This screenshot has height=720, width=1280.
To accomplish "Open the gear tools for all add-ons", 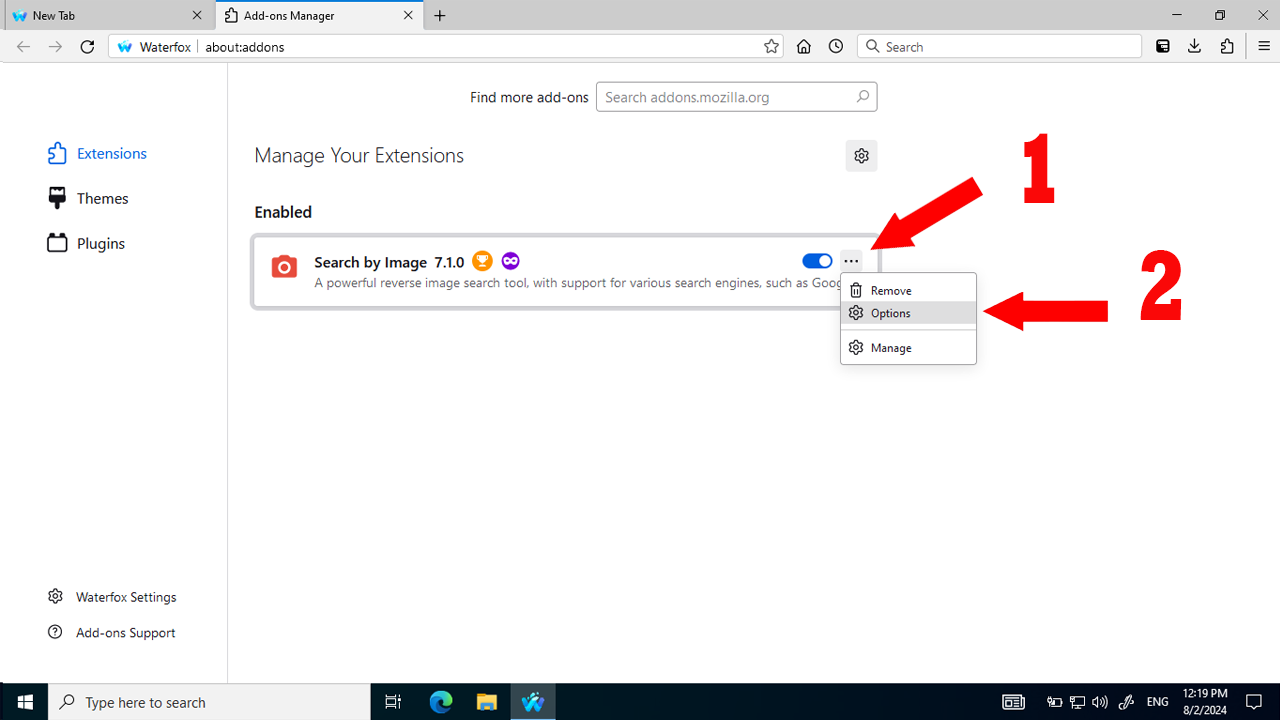I will point(861,156).
